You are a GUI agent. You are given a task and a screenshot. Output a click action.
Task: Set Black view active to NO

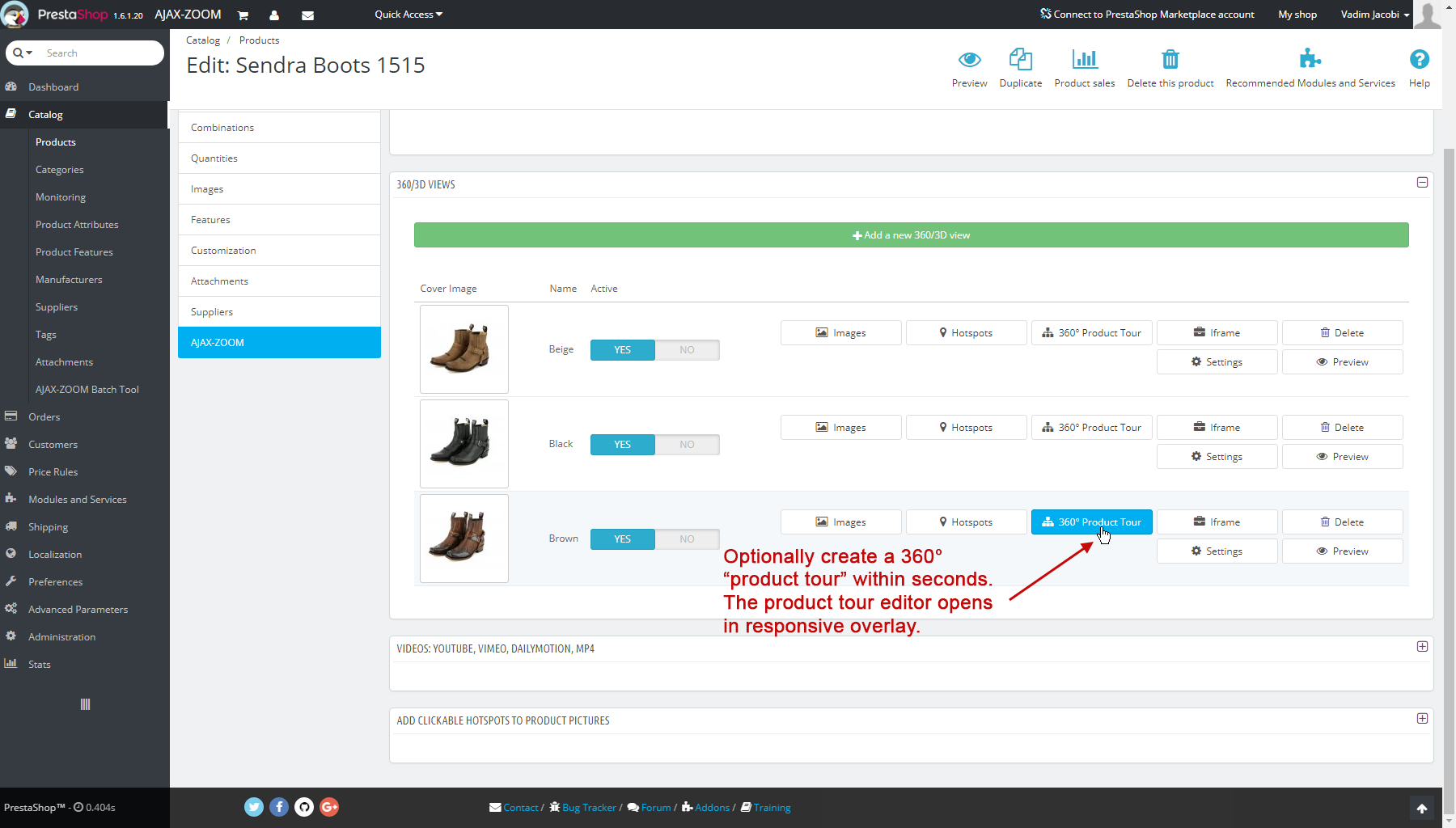[x=687, y=445]
